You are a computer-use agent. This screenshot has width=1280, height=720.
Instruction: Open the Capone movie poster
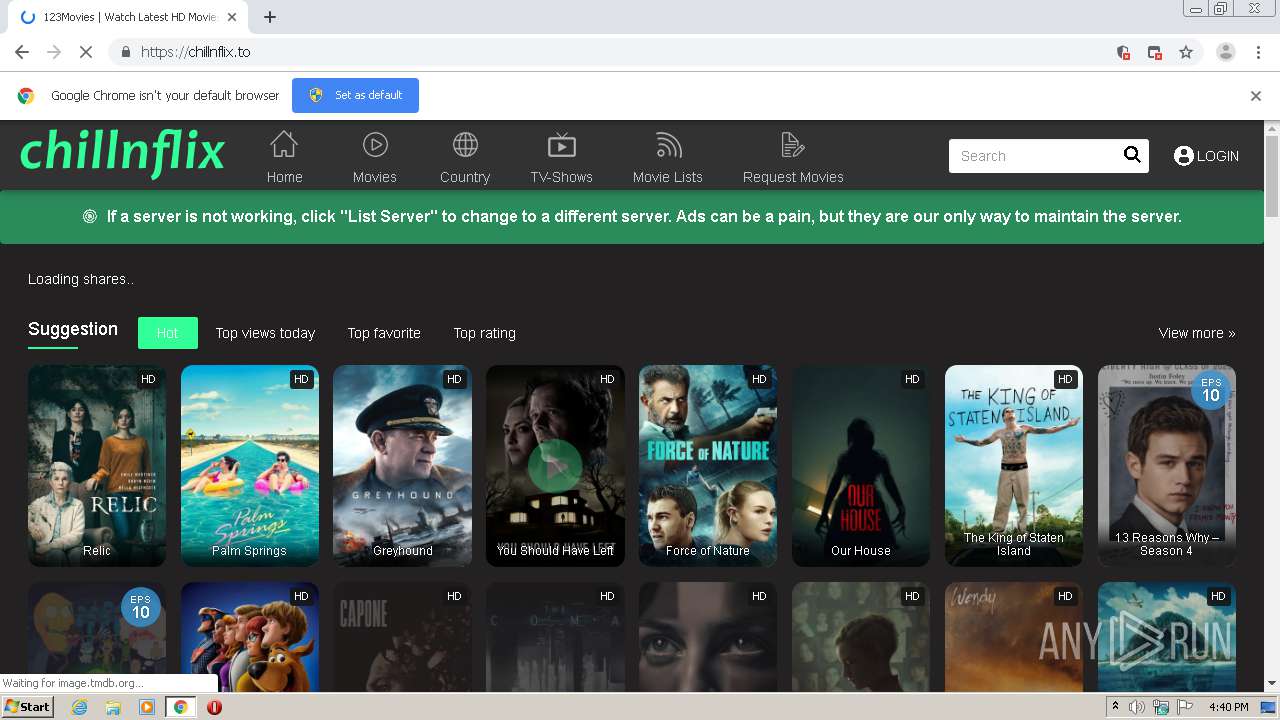point(403,637)
